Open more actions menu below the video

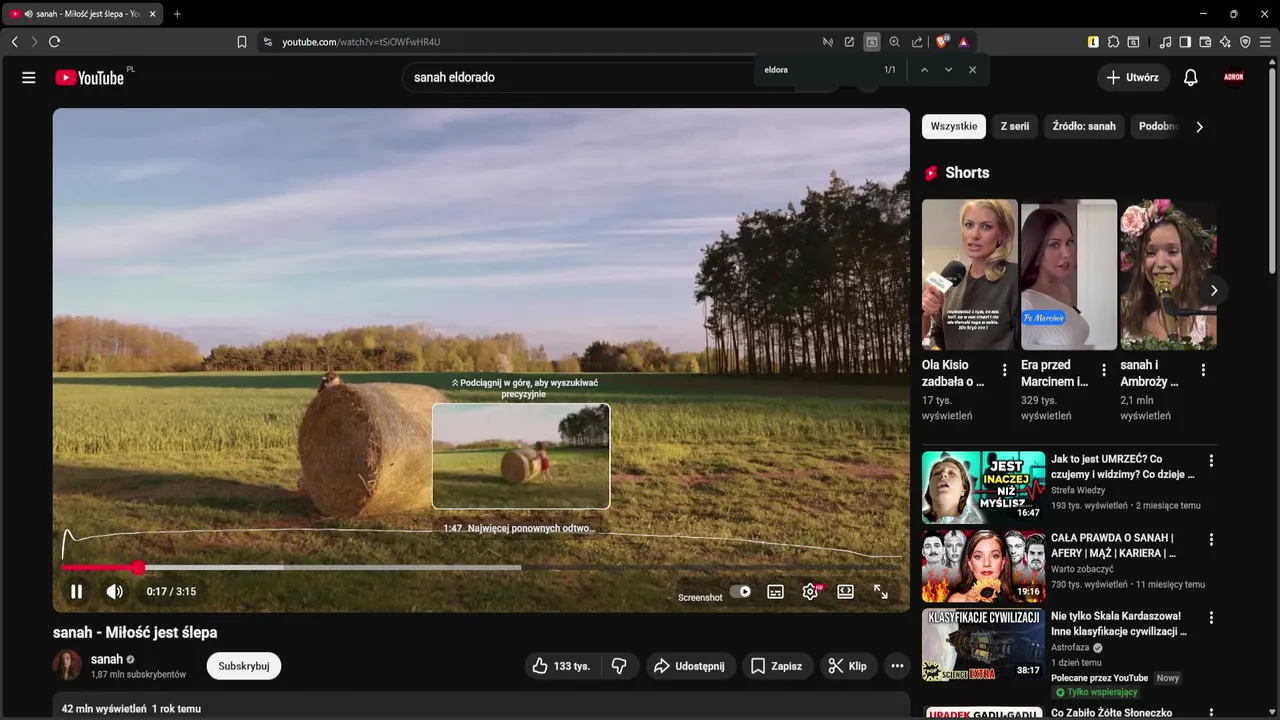pyautogui.click(x=897, y=666)
